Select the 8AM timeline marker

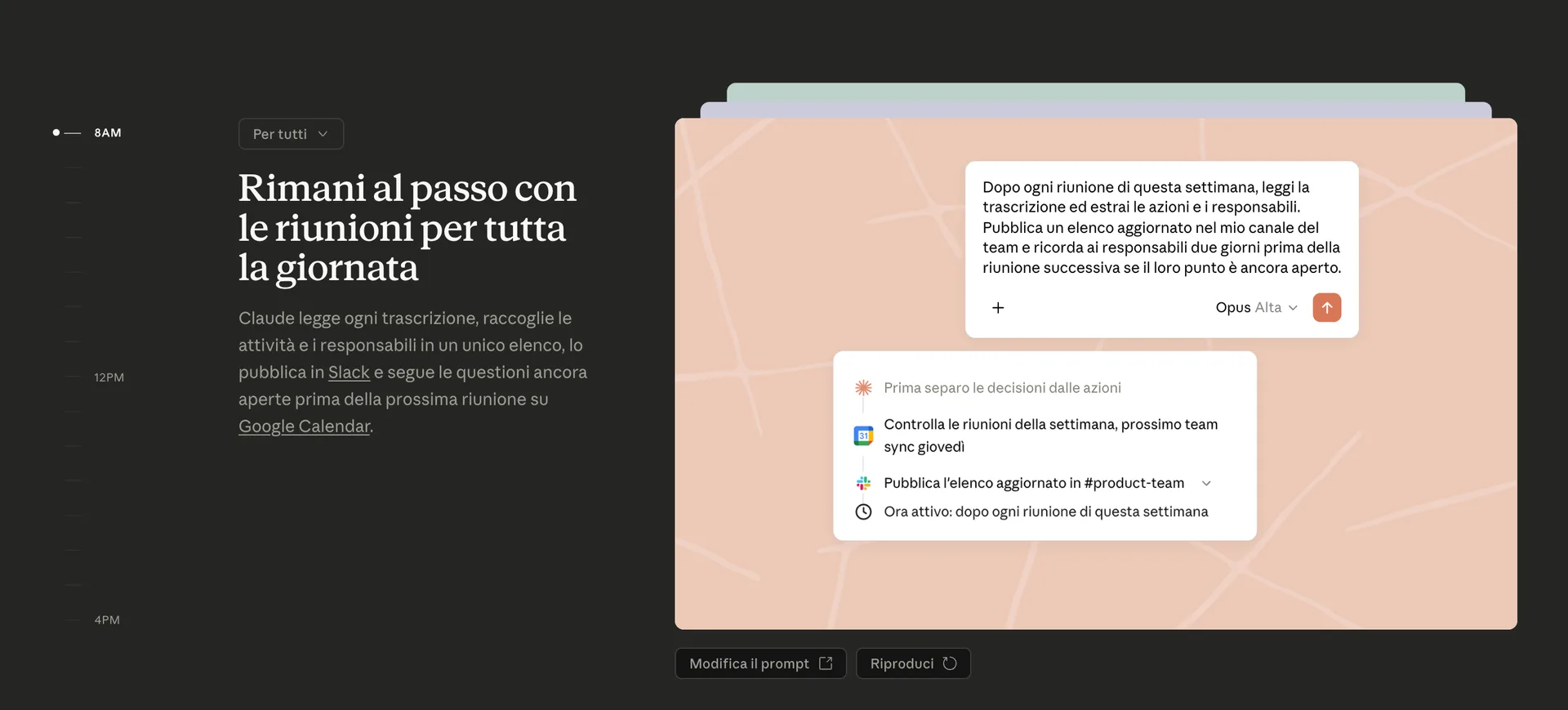[87, 132]
